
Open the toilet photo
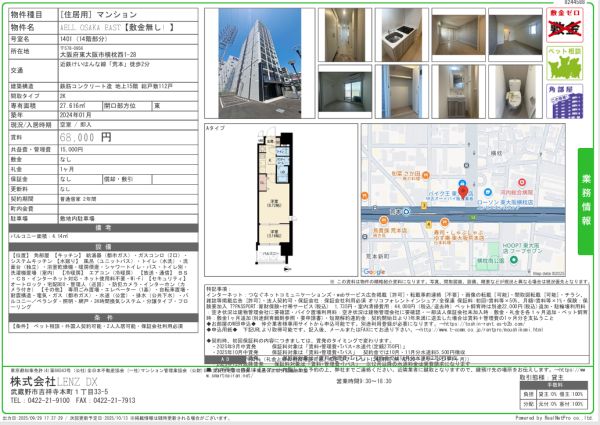[x=515, y=91]
